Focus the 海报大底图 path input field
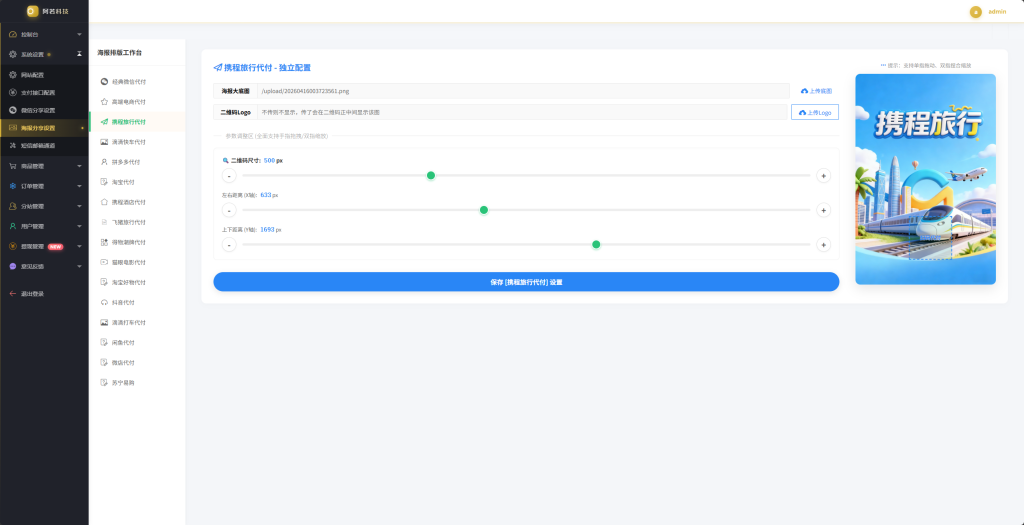 pyautogui.click(x=523, y=91)
